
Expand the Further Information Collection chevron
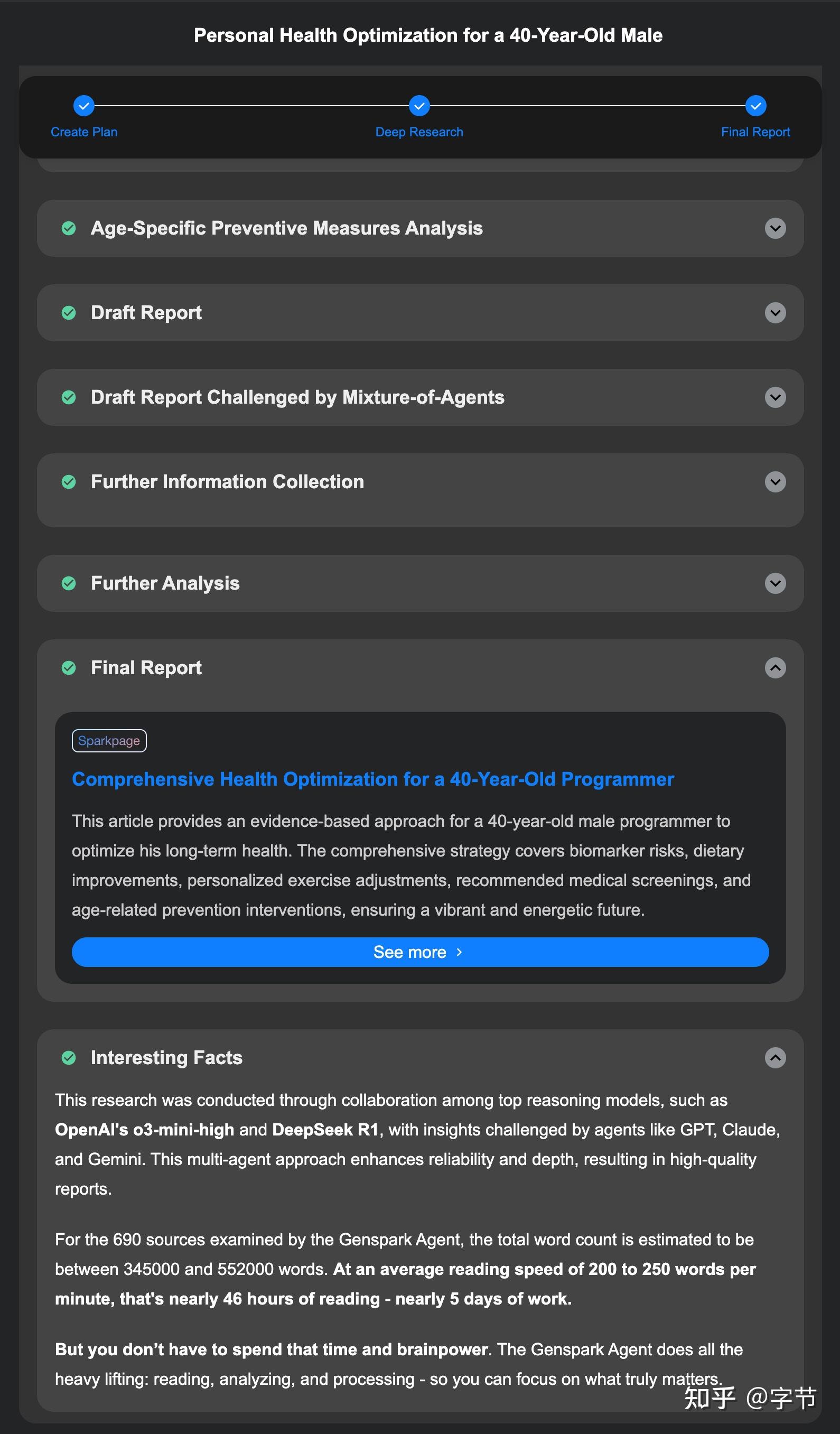click(775, 482)
